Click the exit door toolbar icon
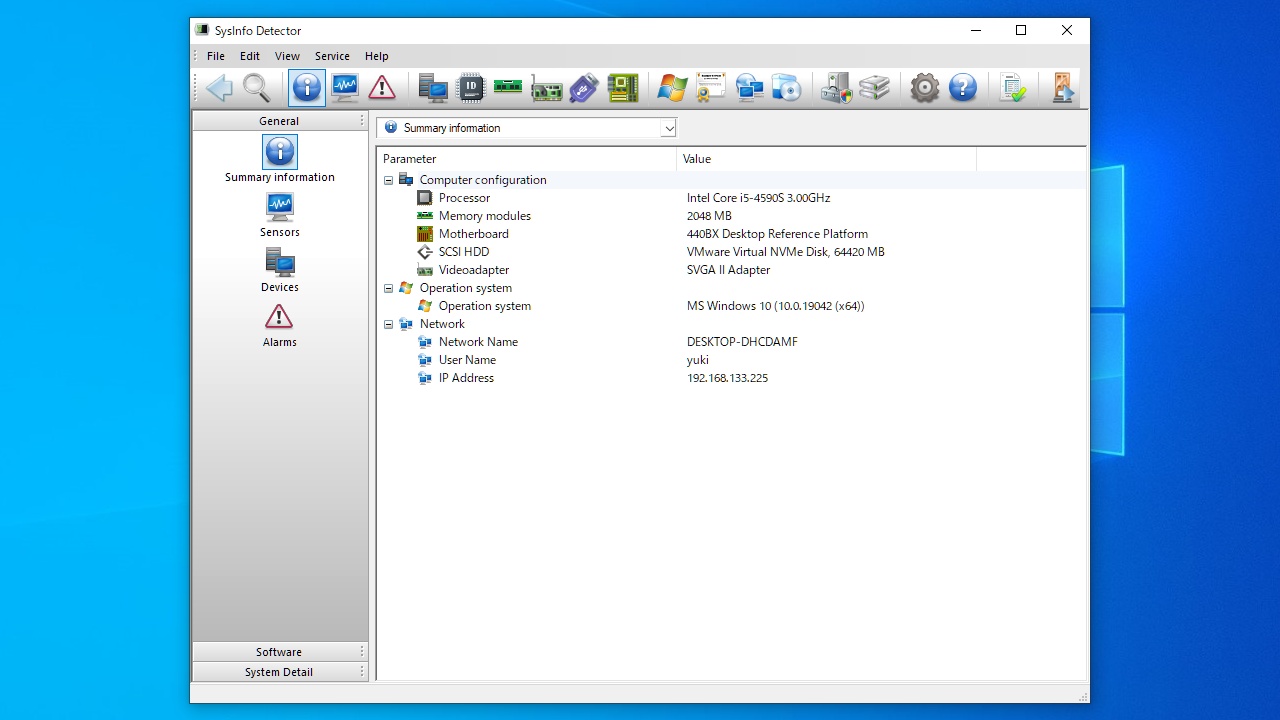 (1062, 88)
